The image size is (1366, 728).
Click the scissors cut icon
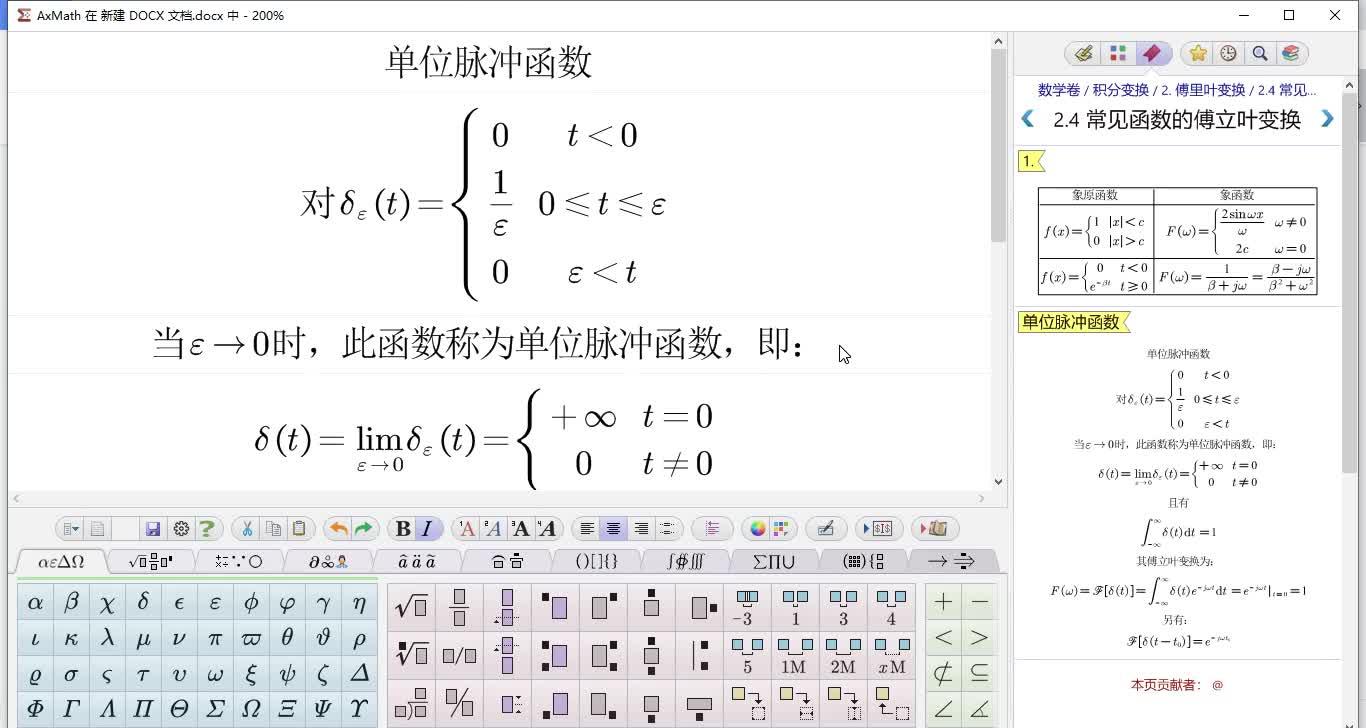point(249,528)
